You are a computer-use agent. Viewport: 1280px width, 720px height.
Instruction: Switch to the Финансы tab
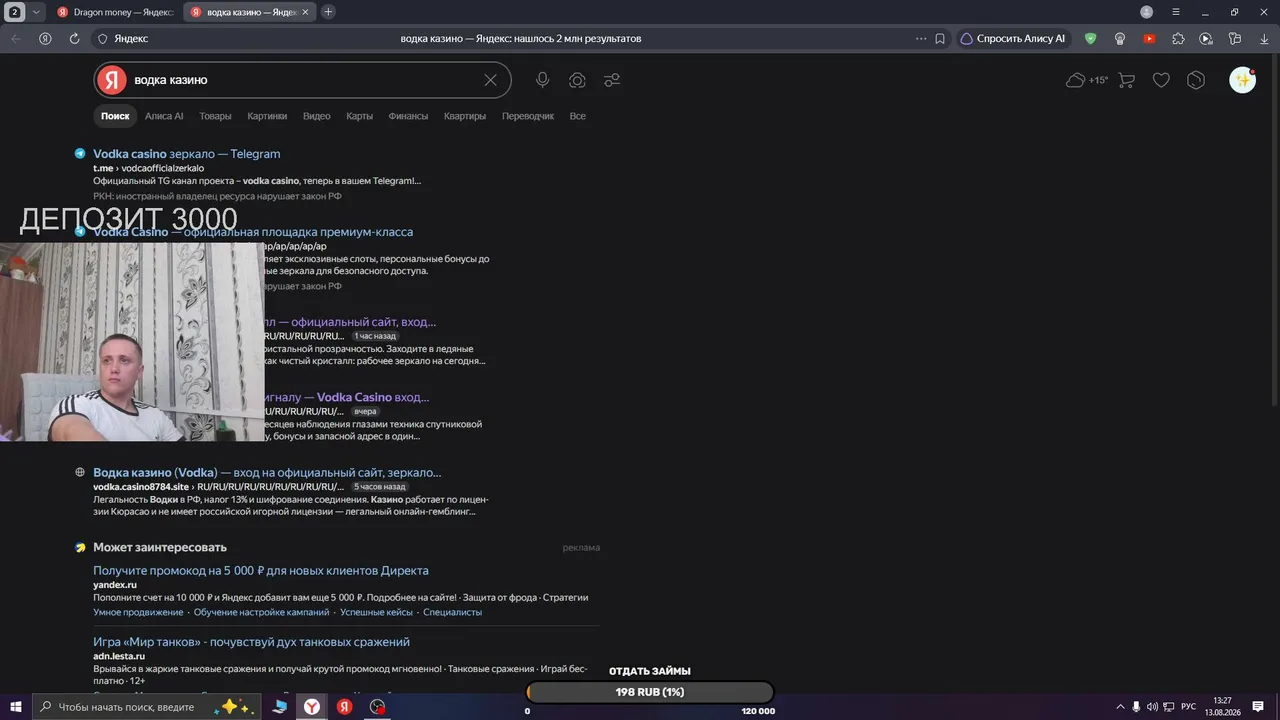click(x=408, y=116)
